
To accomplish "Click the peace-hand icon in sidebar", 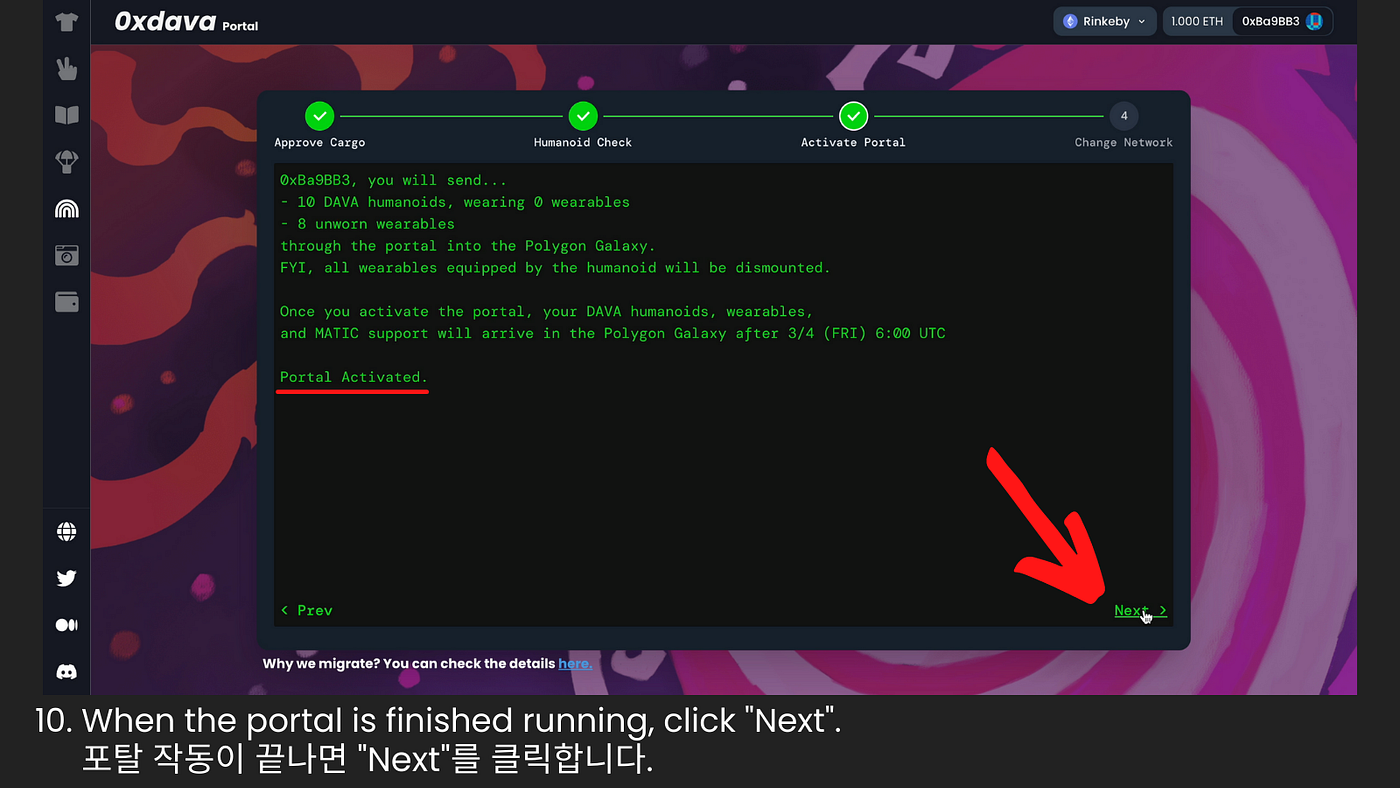I will (x=67, y=68).
